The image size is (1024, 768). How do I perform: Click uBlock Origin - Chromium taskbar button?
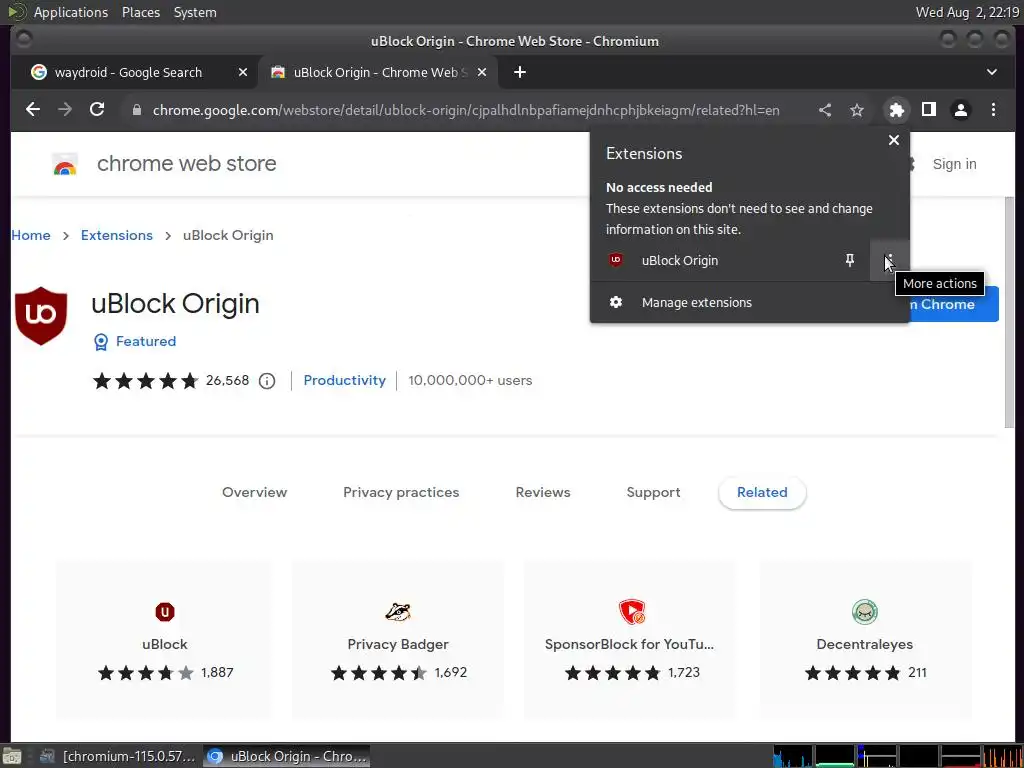click(287, 756)
